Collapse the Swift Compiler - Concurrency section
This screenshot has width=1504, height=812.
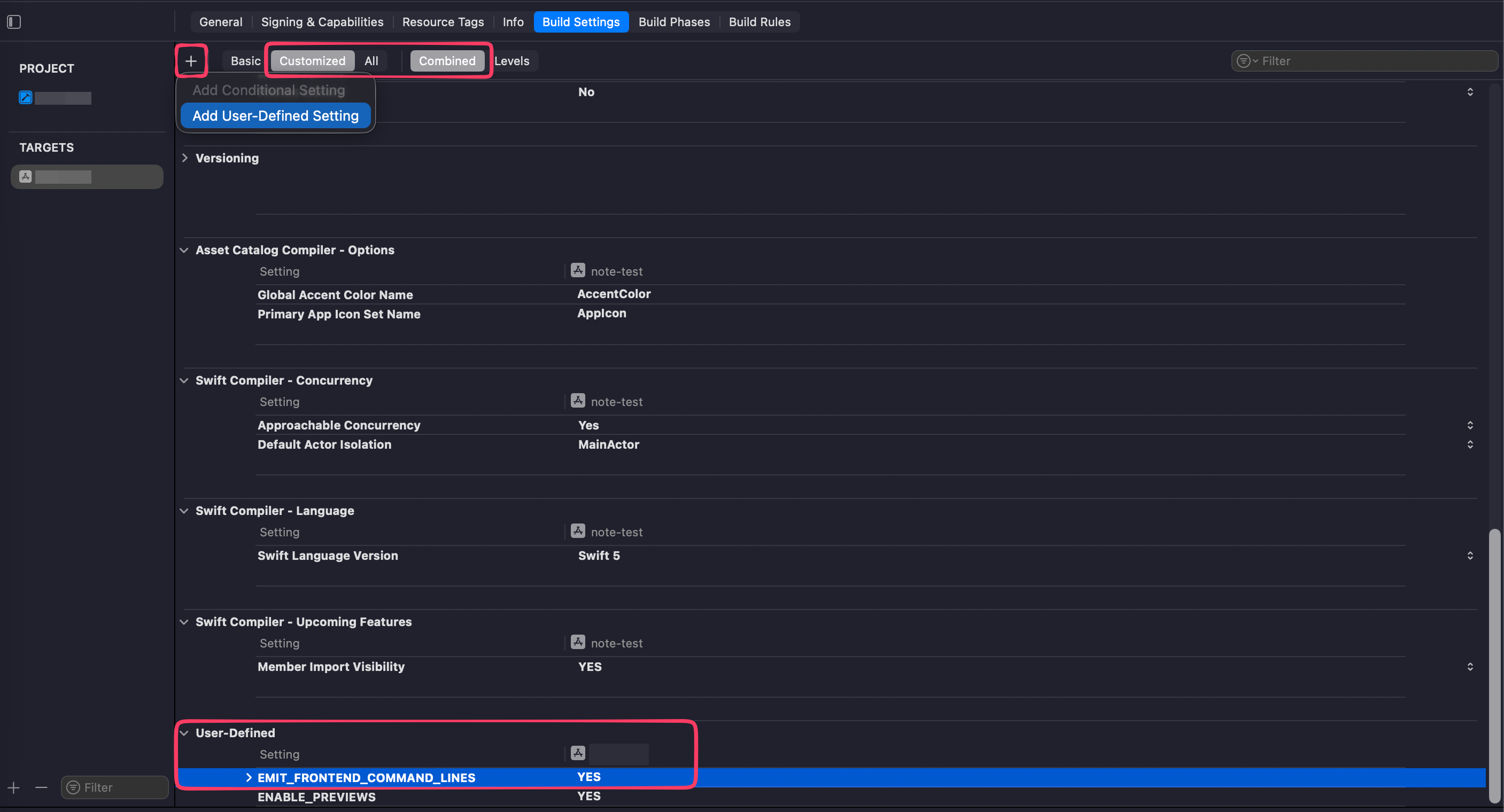[184, 380]
